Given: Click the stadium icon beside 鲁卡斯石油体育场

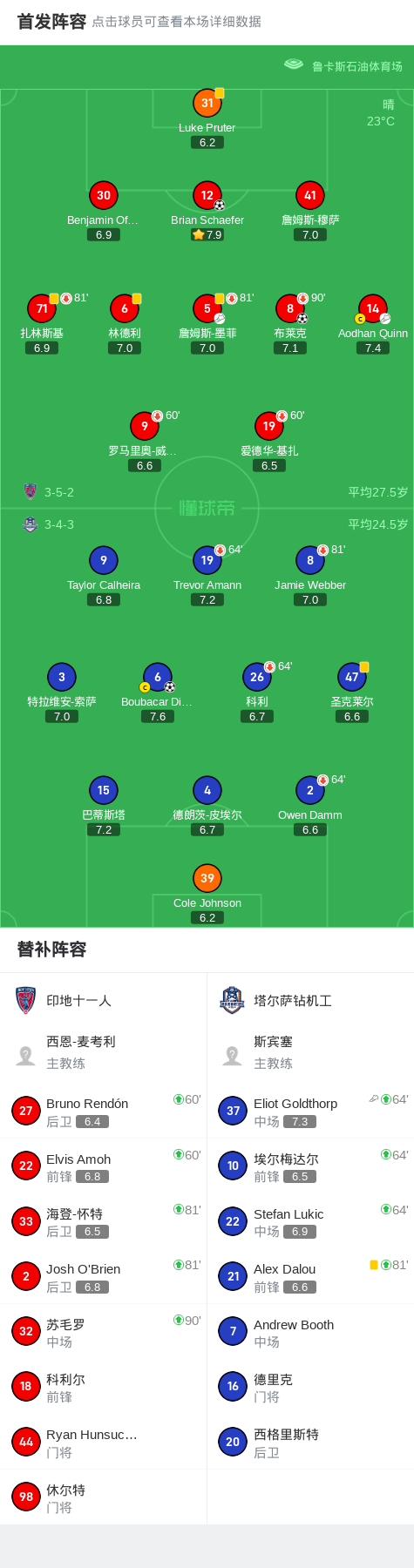Looking at the screenshot, I should (x=294, y=64).
